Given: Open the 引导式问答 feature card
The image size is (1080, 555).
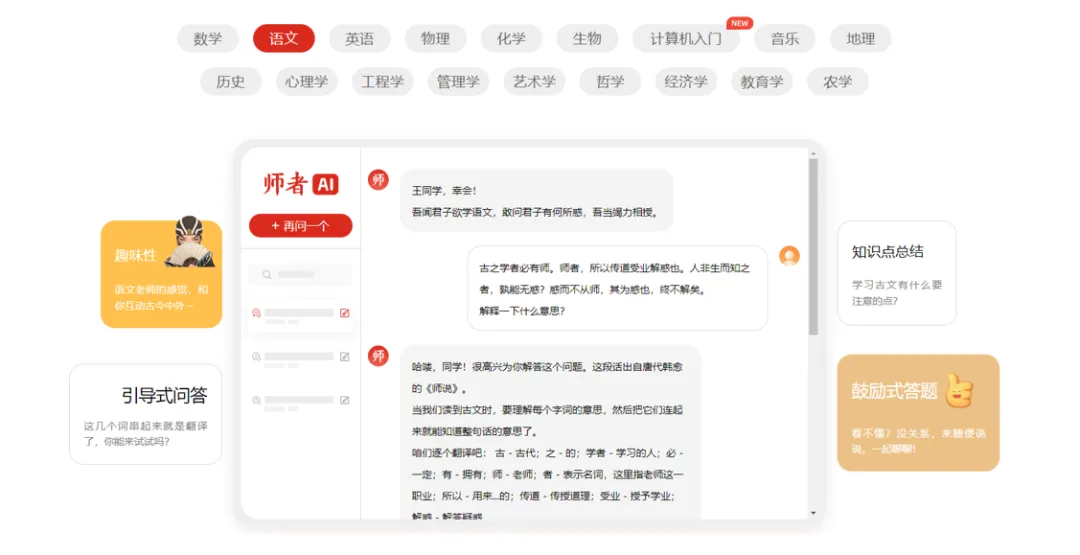Looking at the screenshot, I should point(145,414).
